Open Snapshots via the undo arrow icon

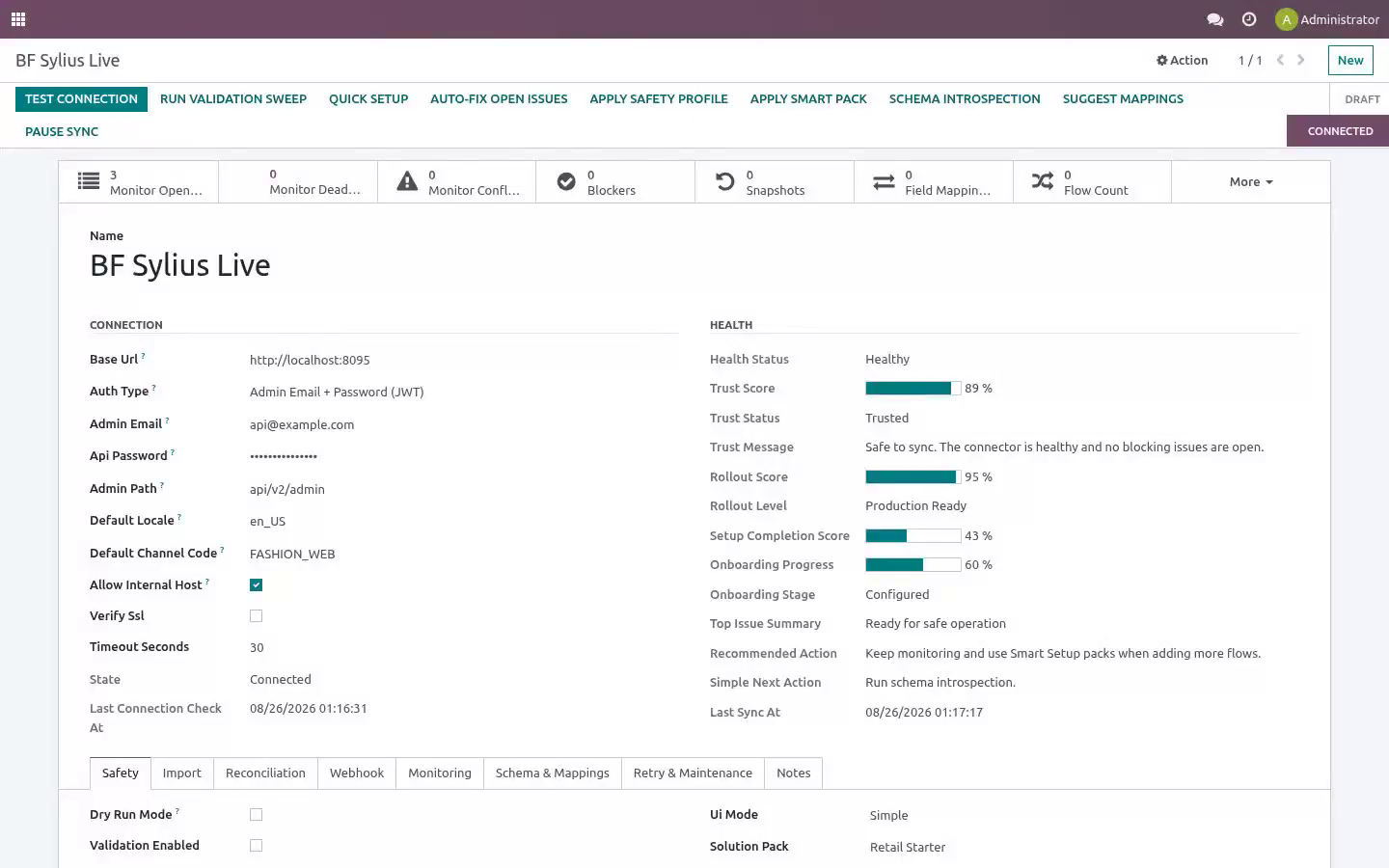pos(724,181)
